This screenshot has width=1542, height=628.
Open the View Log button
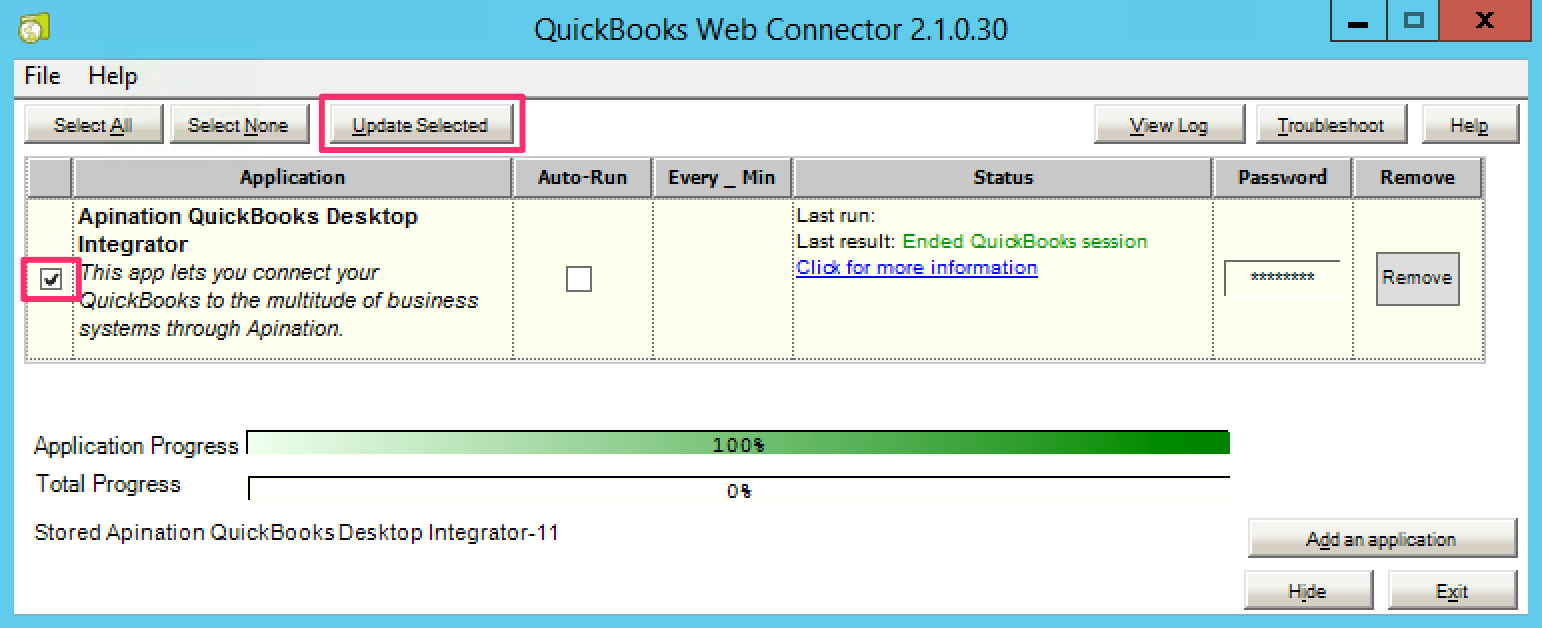1169,125
